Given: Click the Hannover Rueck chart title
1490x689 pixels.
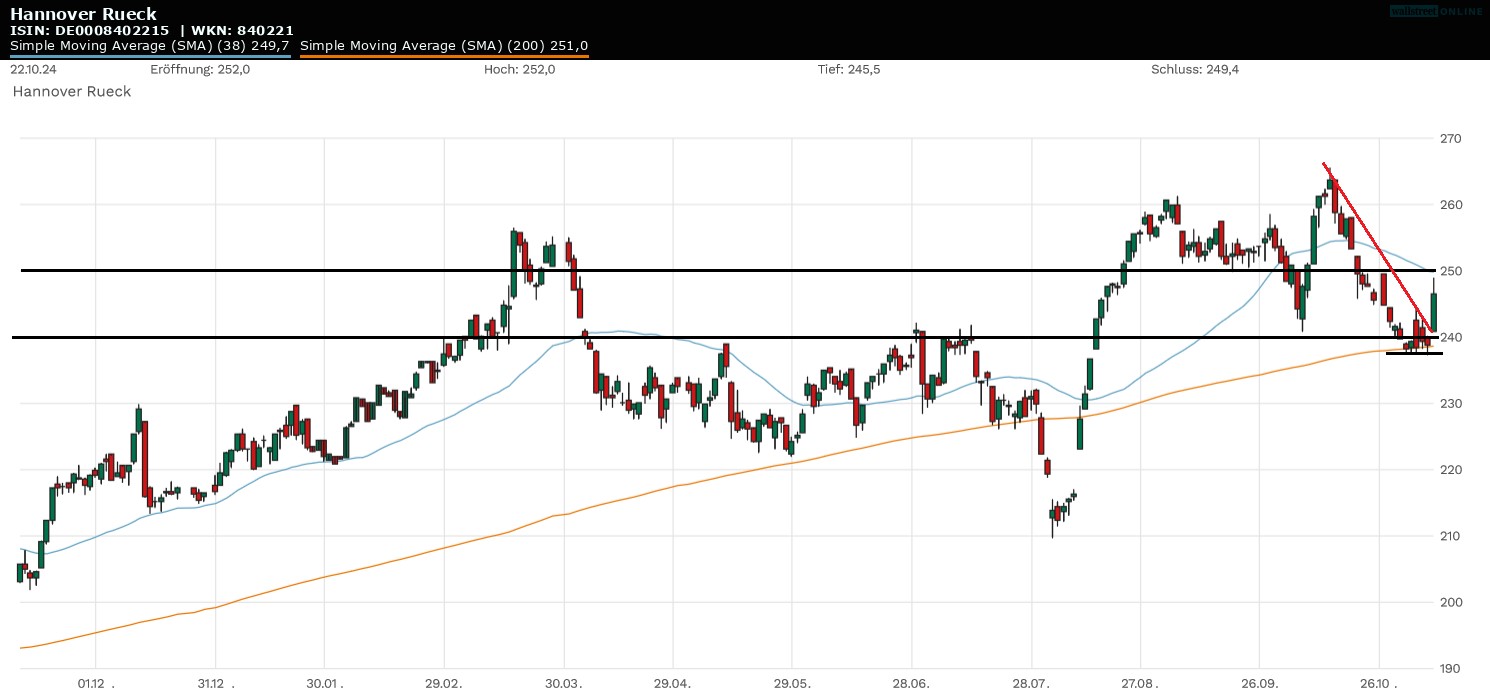Looking at the screenshot, I should (83, 14).
